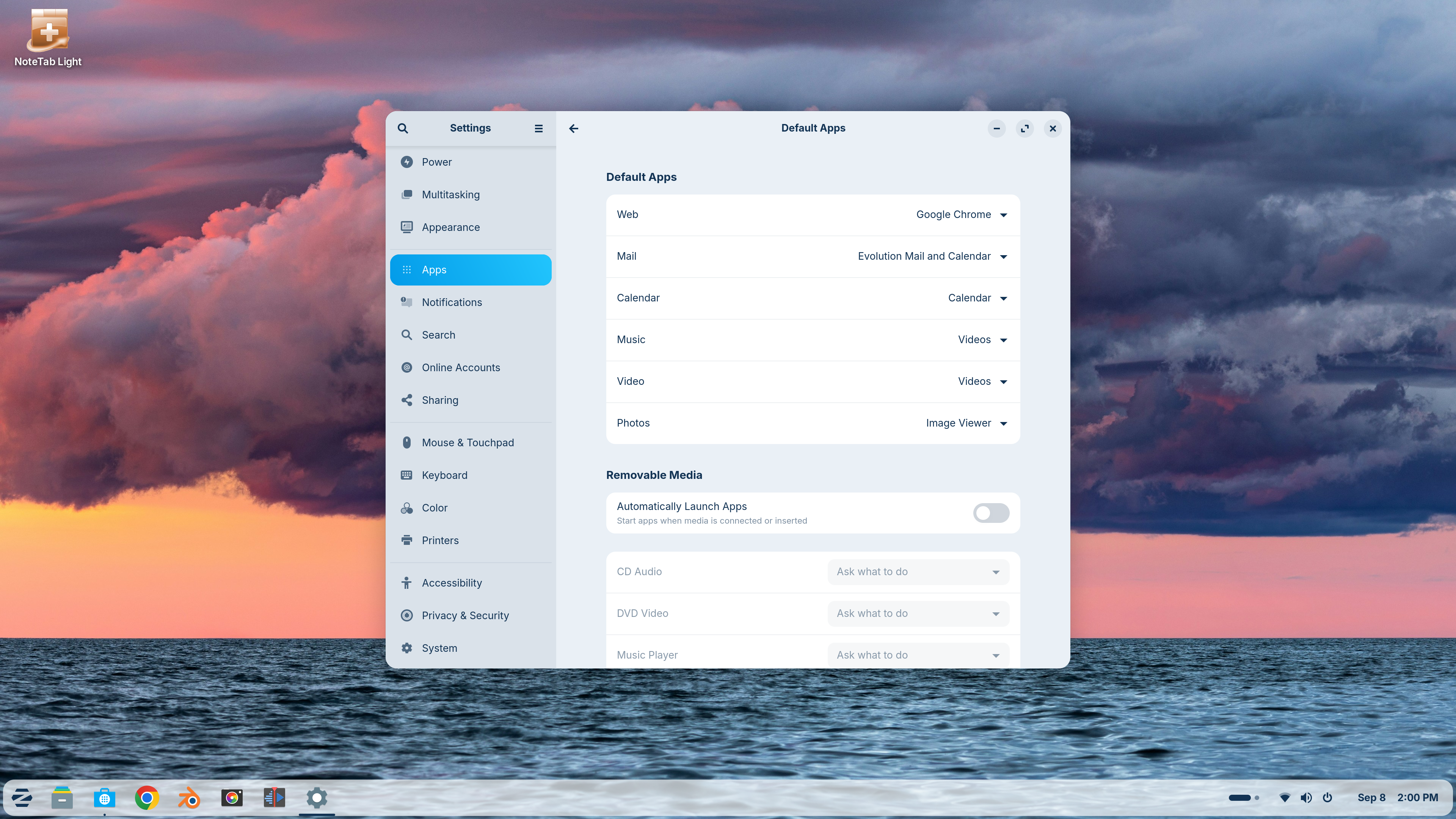Select Apps in the settings sidebar

(470, 270)
